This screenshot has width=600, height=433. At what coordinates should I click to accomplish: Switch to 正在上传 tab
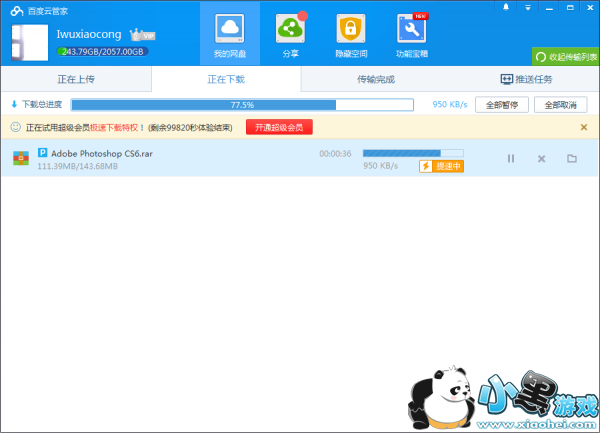coord(76,79)
